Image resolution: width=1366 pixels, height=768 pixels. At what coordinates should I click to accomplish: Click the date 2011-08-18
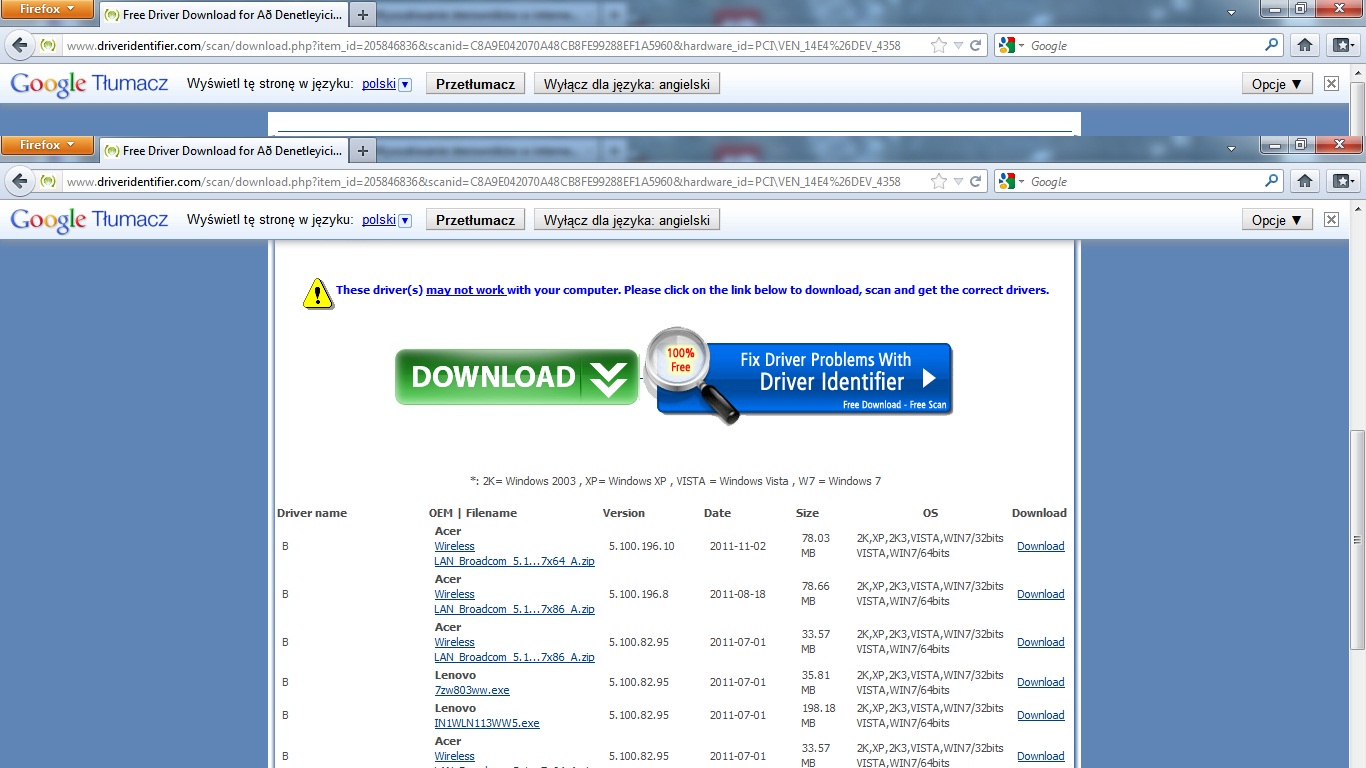tap(737, 594)
